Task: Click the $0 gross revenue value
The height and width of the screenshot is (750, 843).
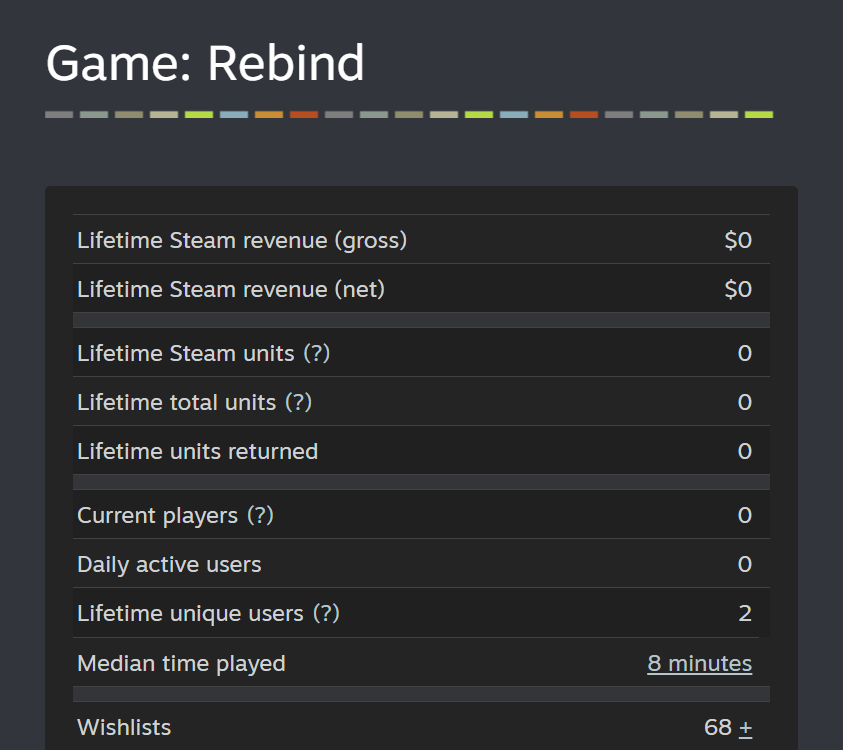Action: pos(739,240)
